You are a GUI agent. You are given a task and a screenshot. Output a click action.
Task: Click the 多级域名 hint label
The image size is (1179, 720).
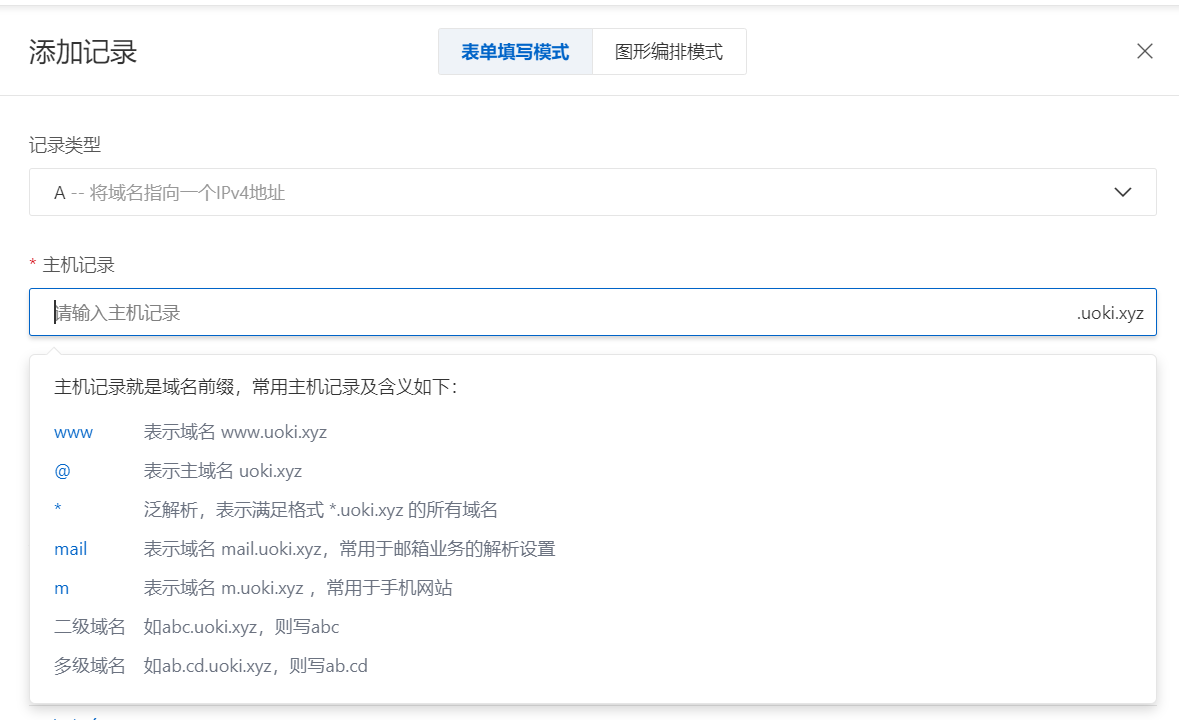[90, 665]
